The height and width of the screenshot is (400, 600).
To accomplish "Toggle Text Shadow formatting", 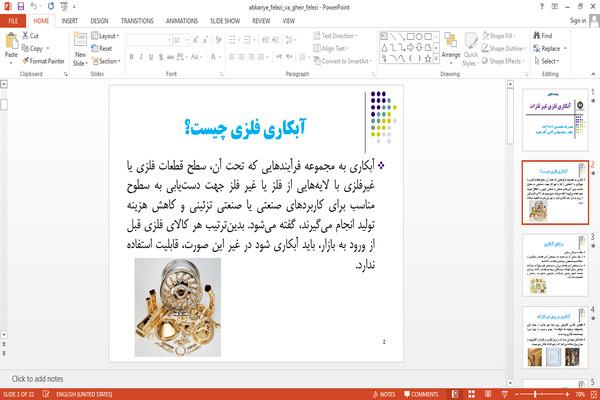I will point(161,57).
